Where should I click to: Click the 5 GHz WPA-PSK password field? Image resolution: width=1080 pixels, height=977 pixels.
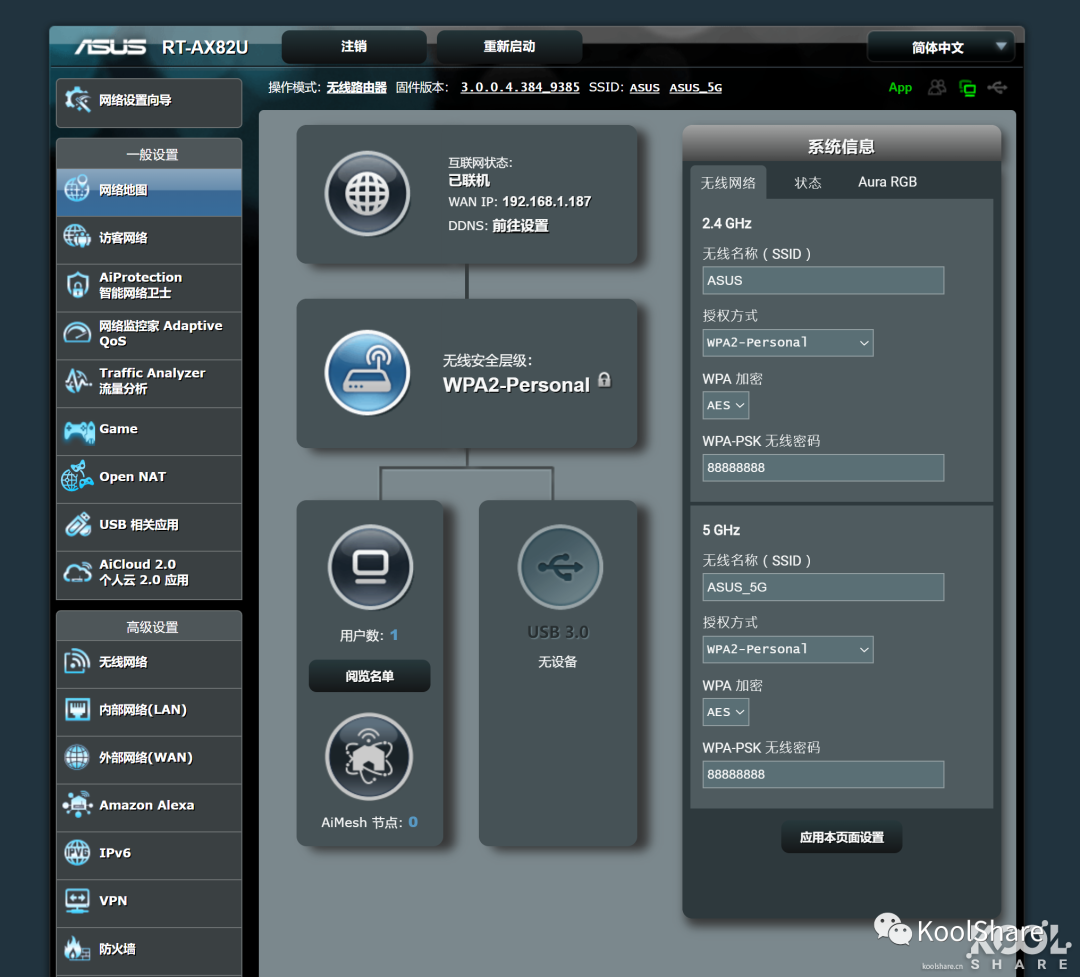click(x=823, y=774)
